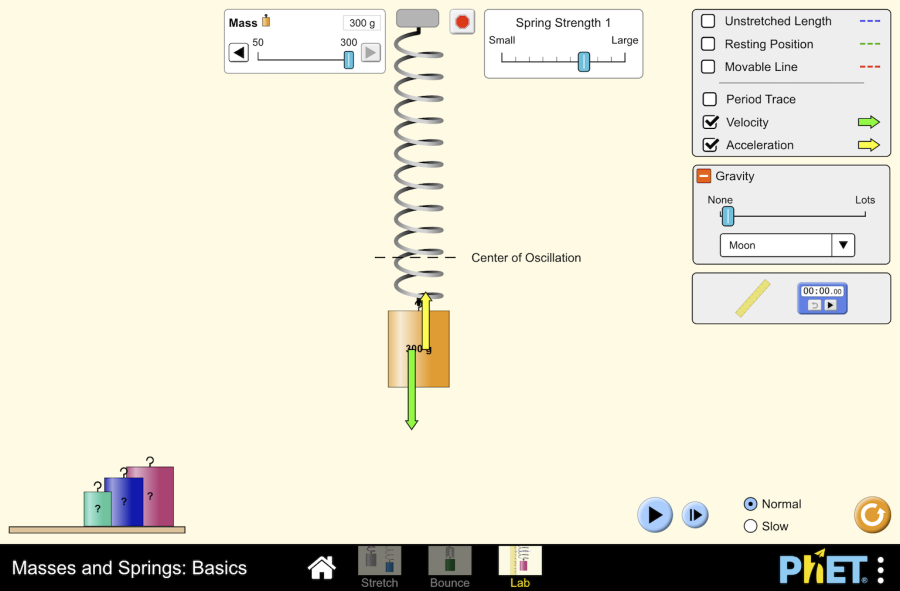This screenshot has height=591, width=900.
Task: Click the Mass value field showing 300 g
Action: (x=362, y=22)
